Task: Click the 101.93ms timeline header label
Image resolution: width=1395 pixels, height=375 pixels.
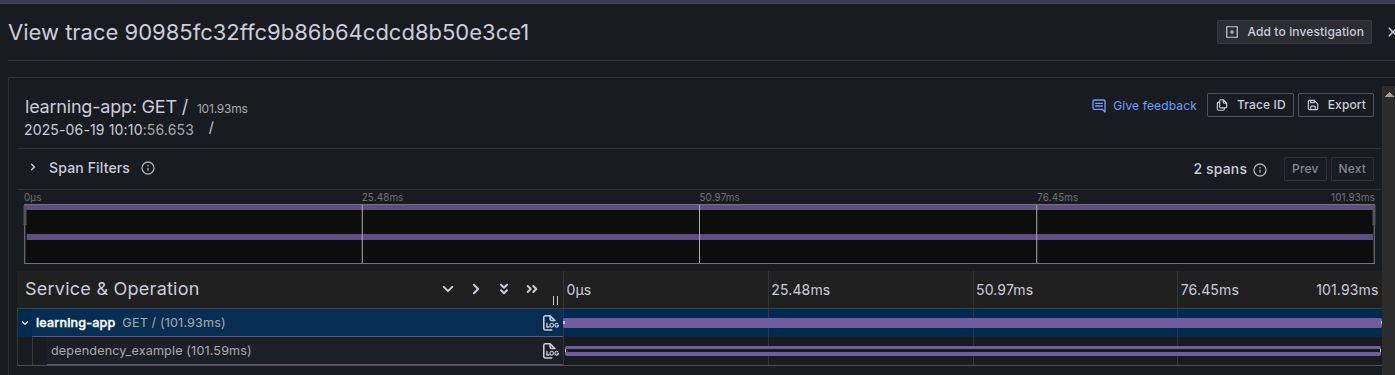Action: 1347,290
